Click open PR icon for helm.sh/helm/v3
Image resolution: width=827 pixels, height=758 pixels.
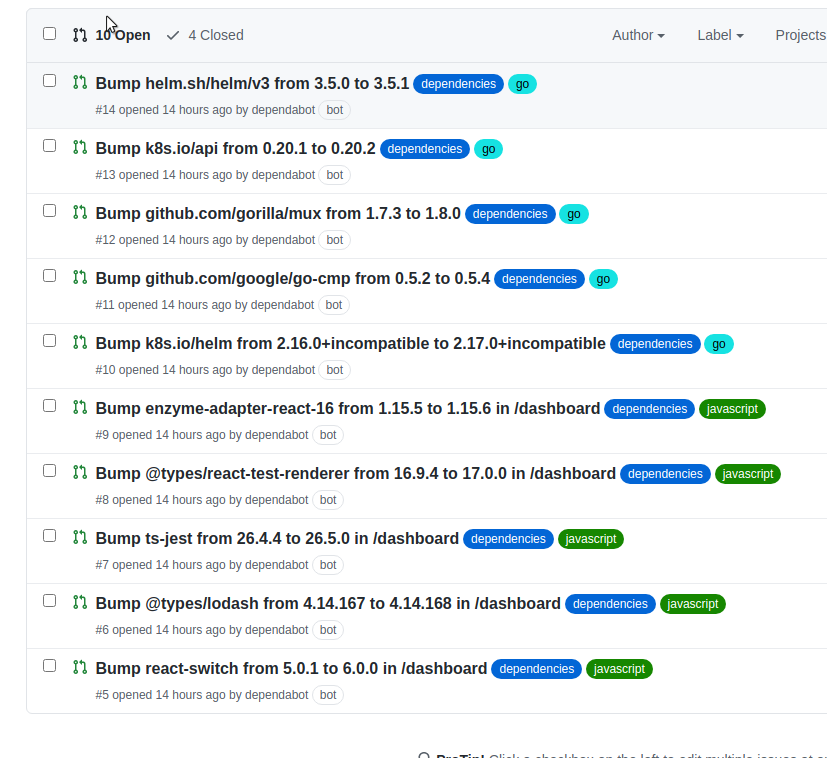click(x=80, y=82)
